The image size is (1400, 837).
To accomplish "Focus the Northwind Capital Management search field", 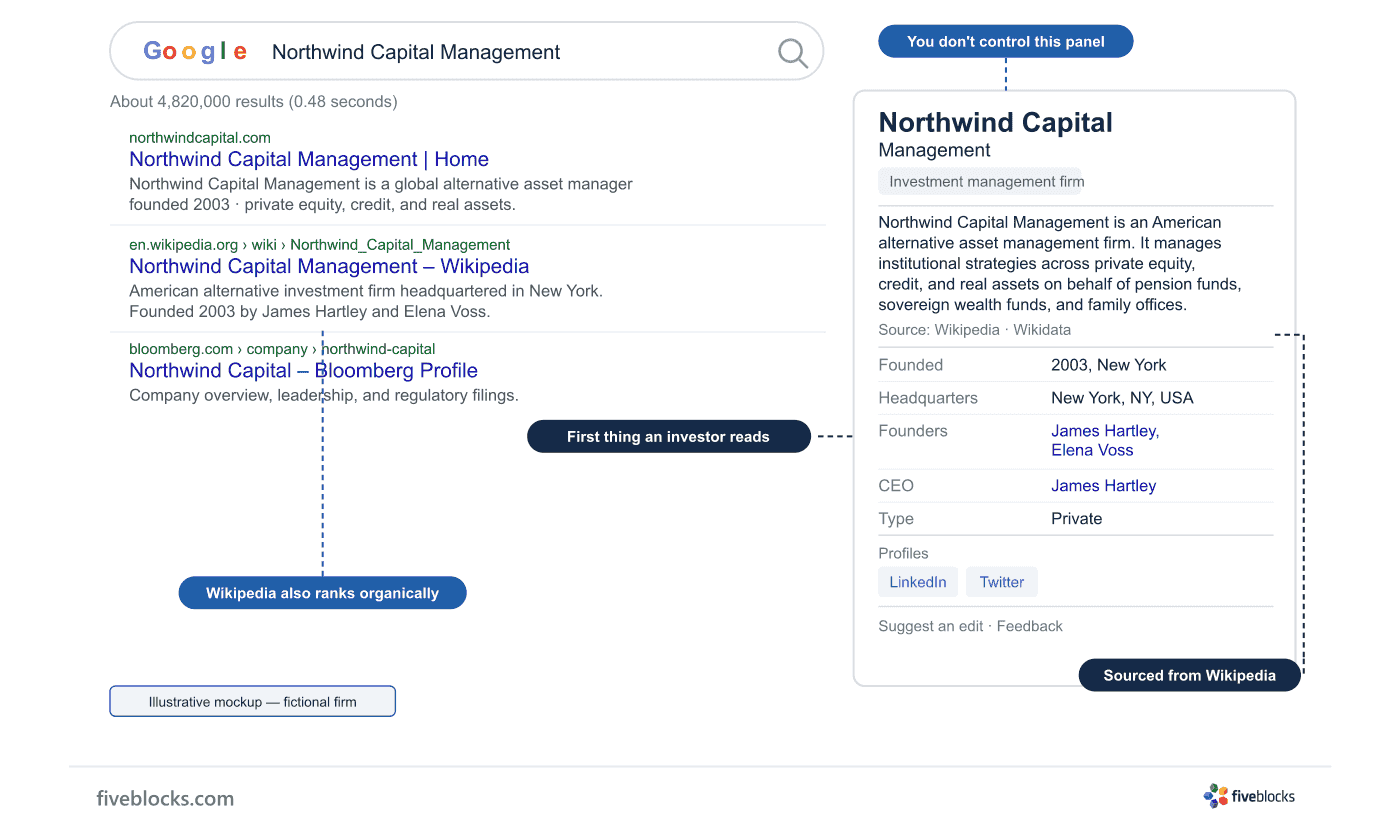I will 466,51.
